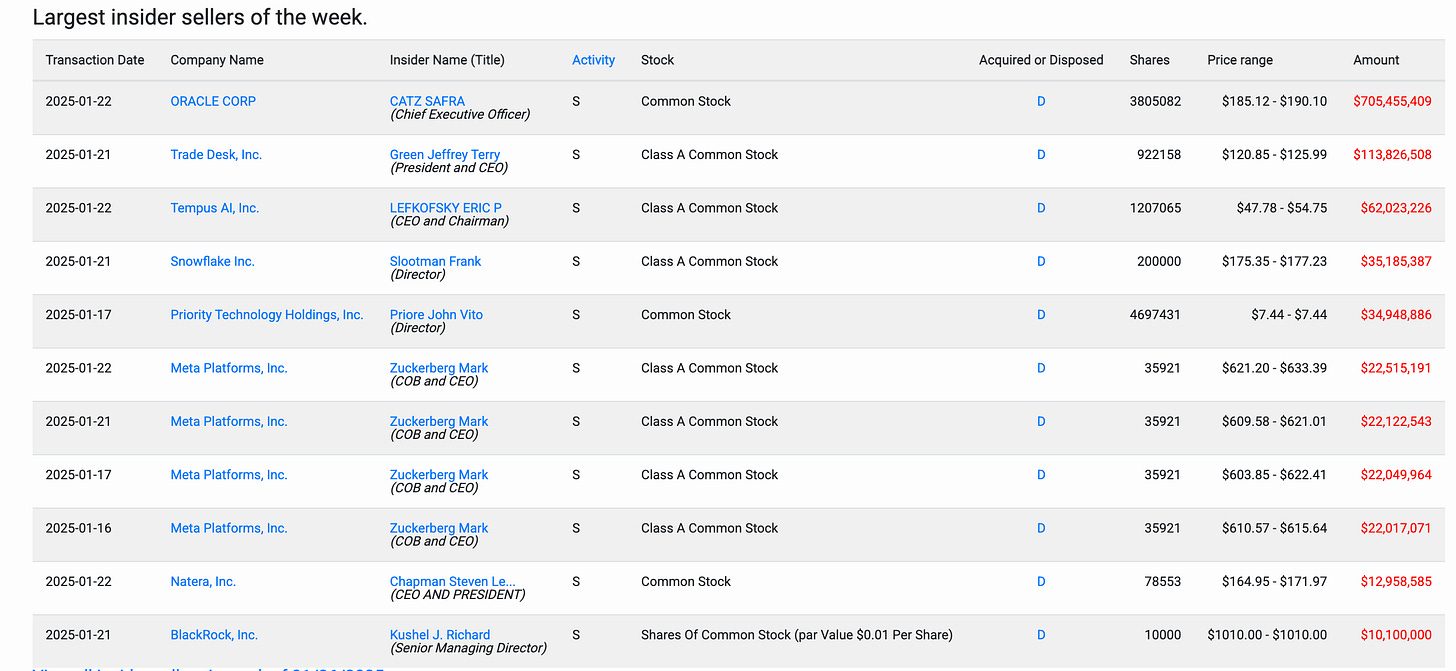Open Snowflake Inc. company link
This screenshot has width=1456, height=671.
(212, 261)
